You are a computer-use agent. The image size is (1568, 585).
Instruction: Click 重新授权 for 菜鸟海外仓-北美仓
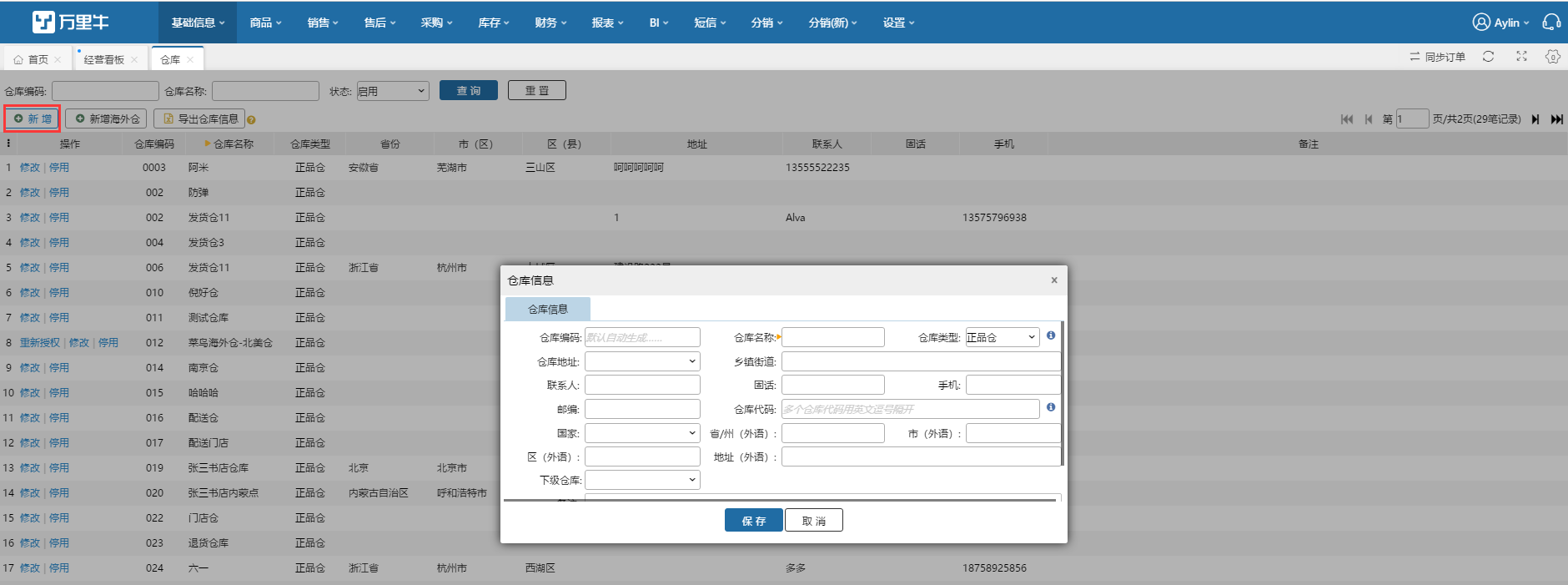click(40, 343)
